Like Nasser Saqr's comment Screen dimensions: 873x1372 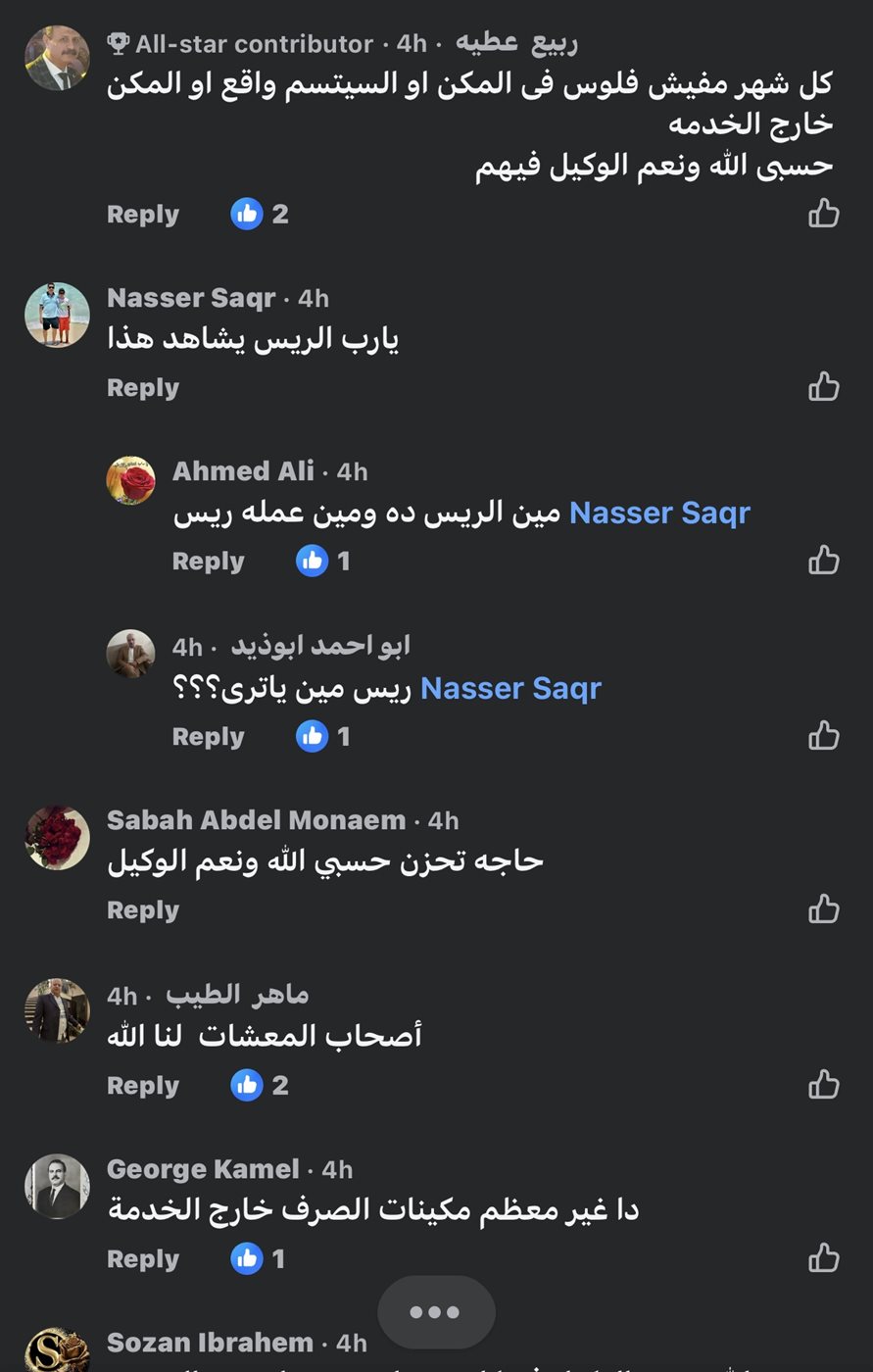coord(823,387)
